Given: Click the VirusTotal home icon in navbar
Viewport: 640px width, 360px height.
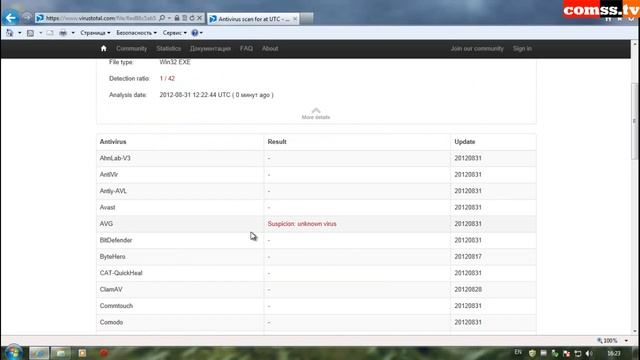Looking at the screenshot, I should tap(104, 48).
